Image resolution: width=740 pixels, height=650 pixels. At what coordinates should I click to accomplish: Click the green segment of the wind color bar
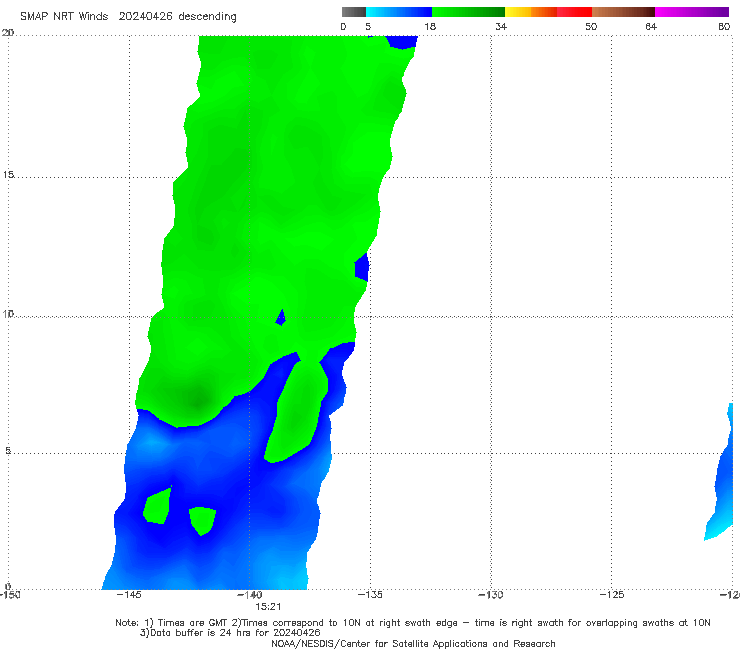[x=468, y=12]
